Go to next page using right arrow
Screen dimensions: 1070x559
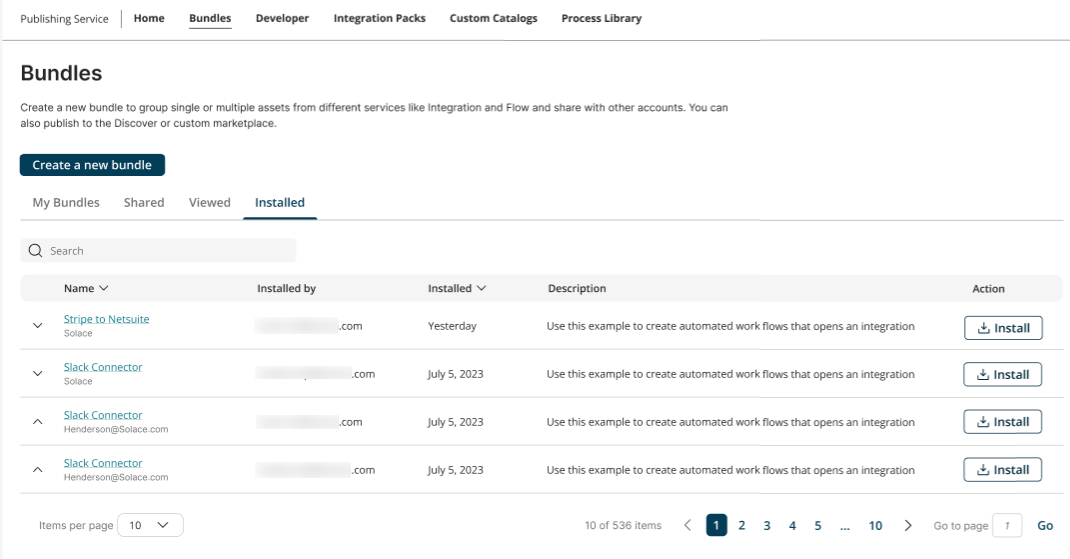pos(907,526)
